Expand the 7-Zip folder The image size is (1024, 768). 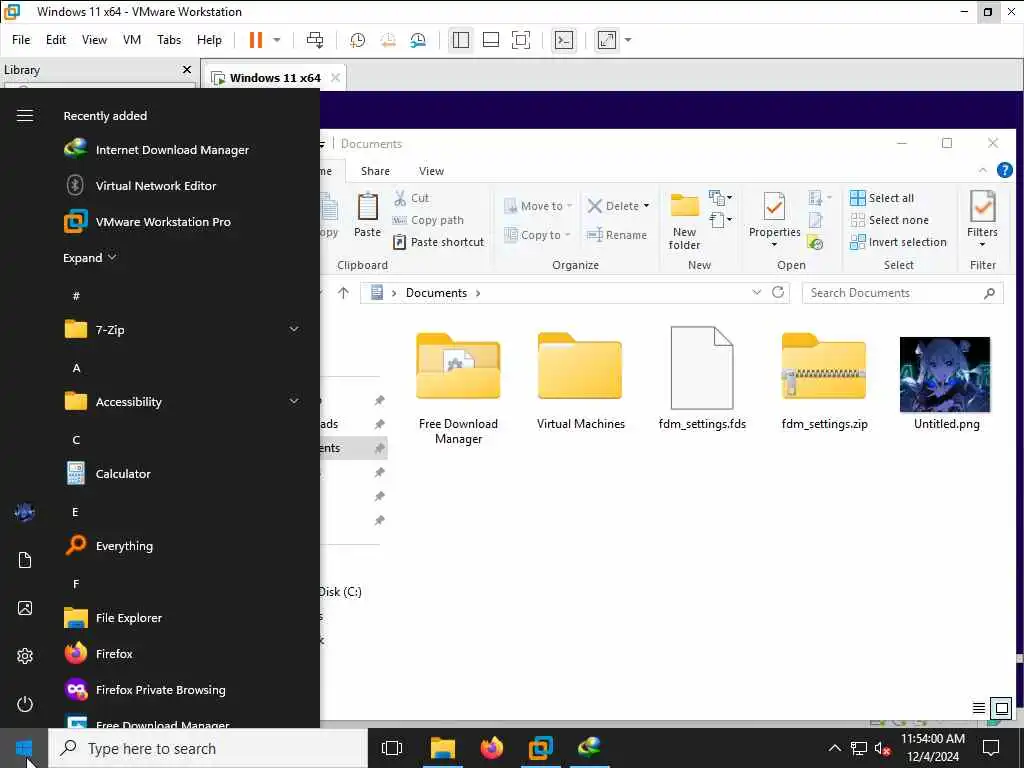pos(183,330)
